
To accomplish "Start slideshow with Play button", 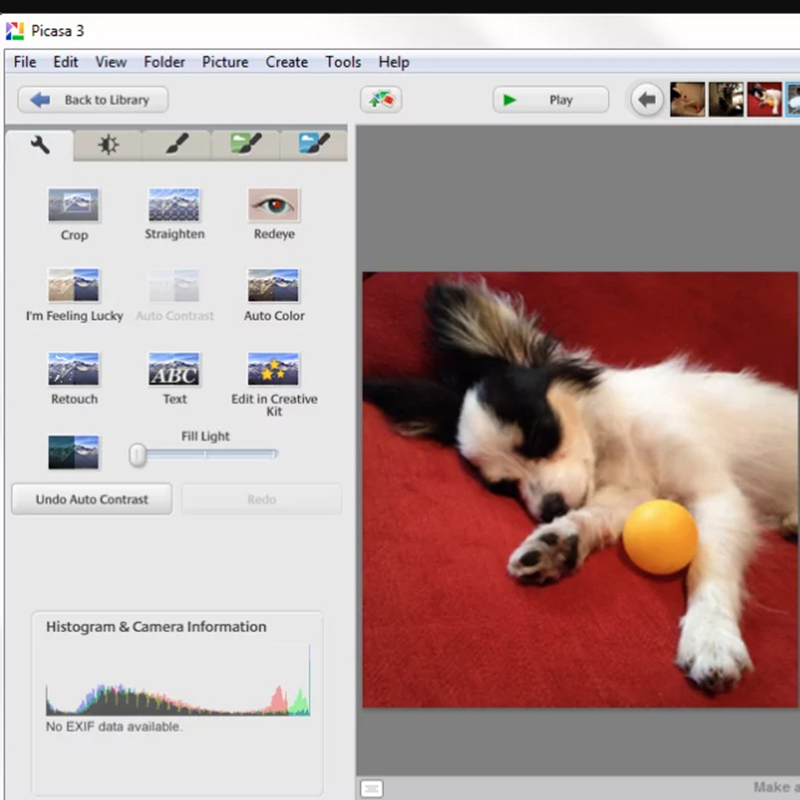I will point(550,100).
